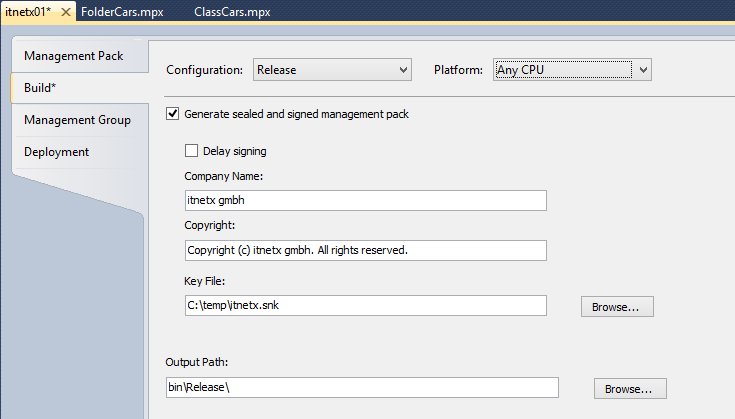Expand the Configuration dropdown showing Release
Image resolution: width=735 pixels, height=419 pixels.
point(332,70)
